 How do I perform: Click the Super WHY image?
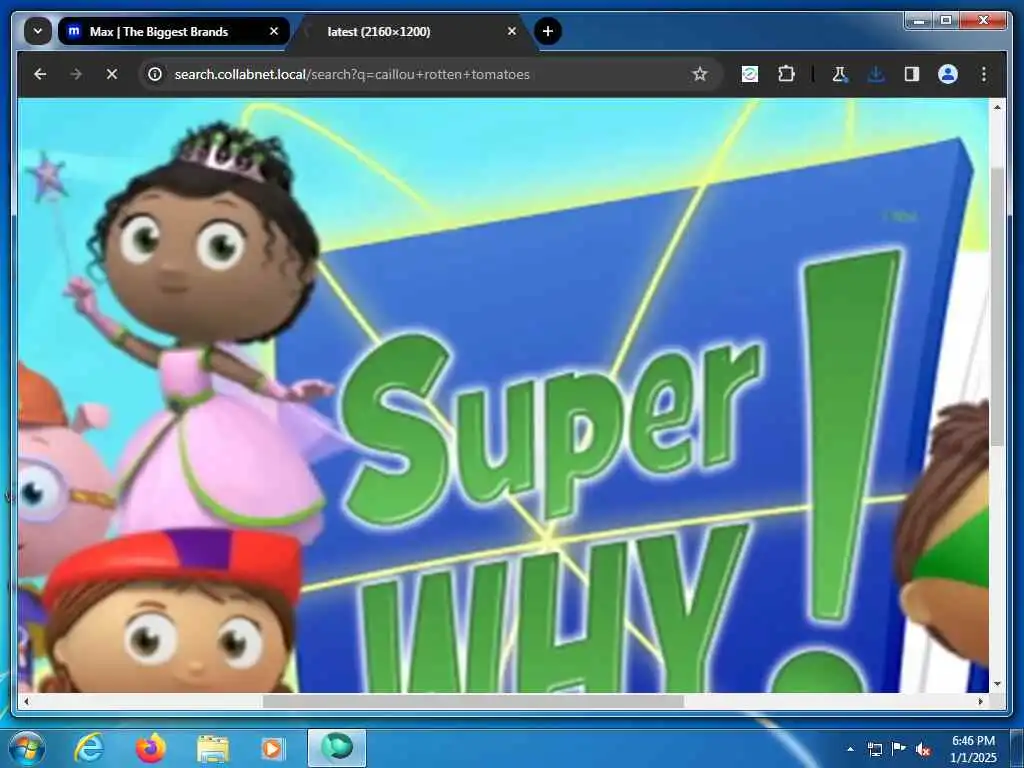tap(503, 396)
